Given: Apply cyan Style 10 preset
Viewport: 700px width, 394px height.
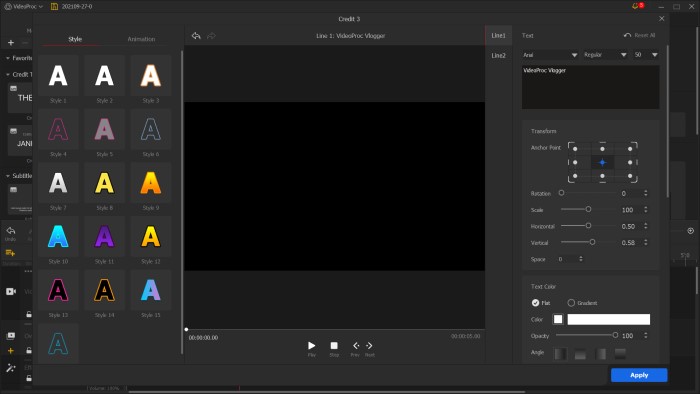Looking at the screenshot, I should click(x=58, y=236).
